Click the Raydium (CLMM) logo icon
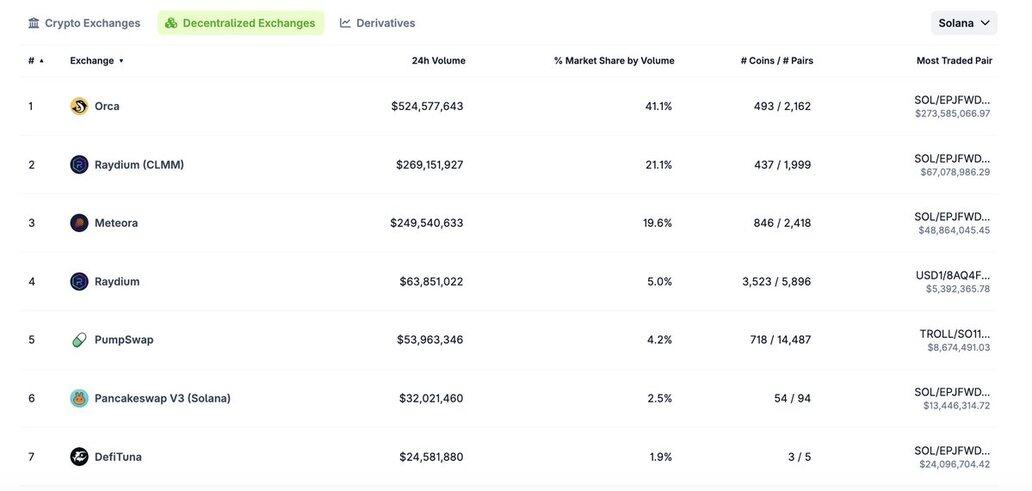The height and width of the screenshot is (491, 1032). click(x=79, y=165)
